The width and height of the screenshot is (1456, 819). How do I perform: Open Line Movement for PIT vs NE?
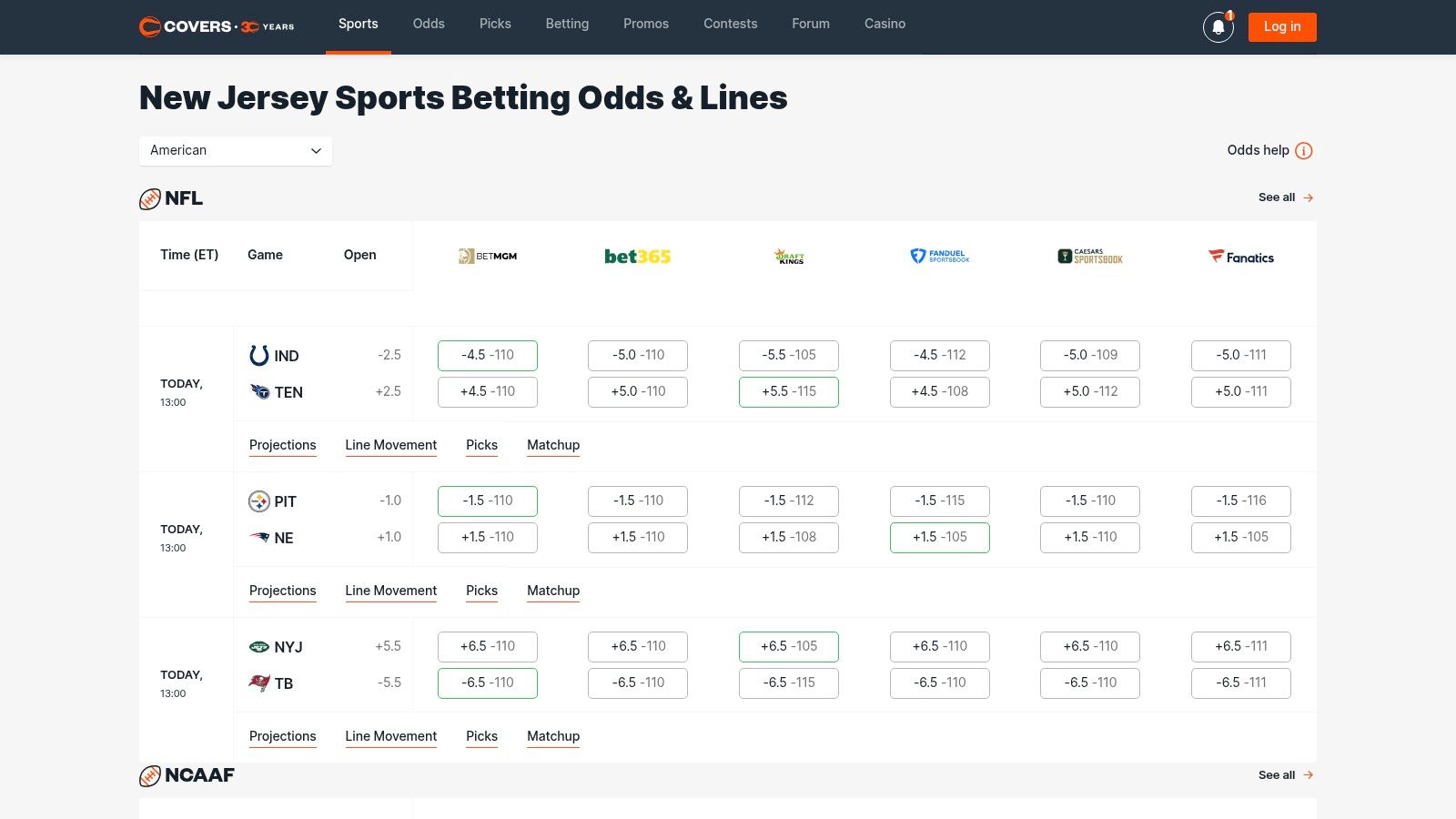[x=390, y=591]
